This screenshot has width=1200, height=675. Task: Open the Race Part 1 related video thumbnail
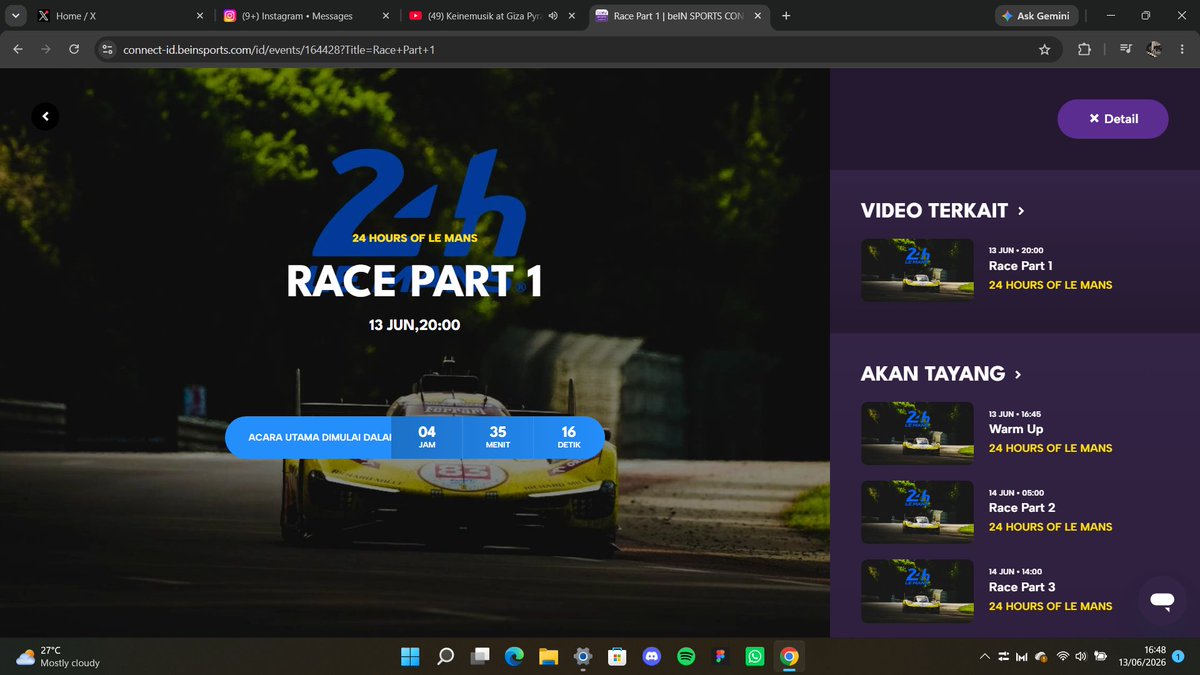[x=917, y=270]
